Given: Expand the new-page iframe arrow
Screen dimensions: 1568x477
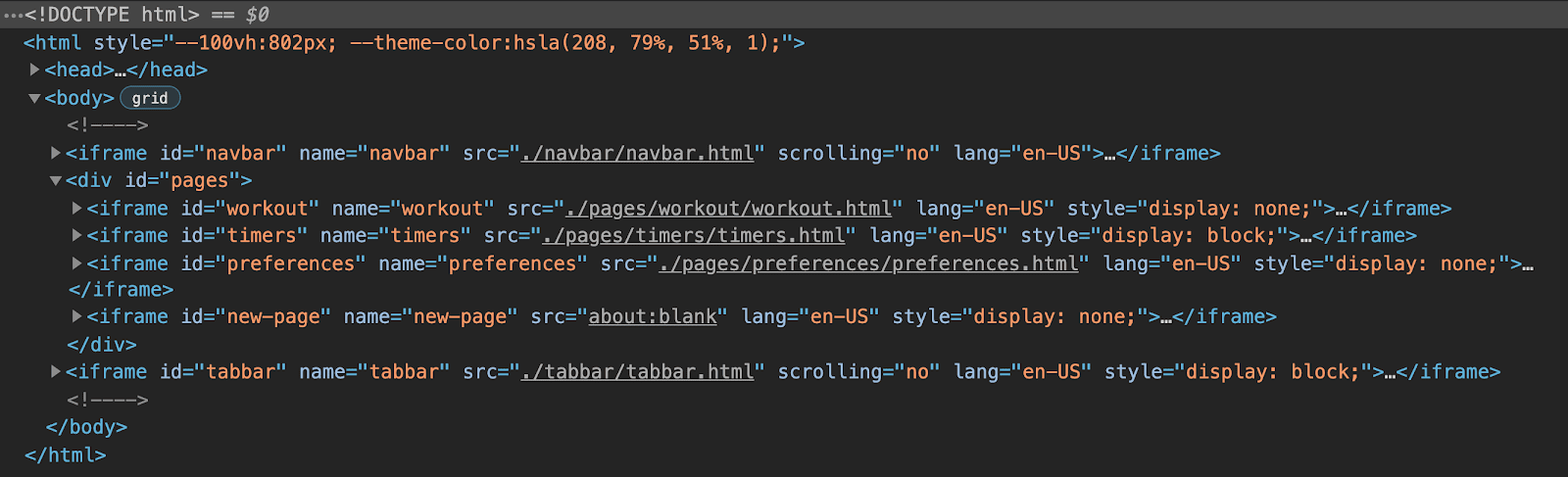Looking at the screenshot, I should pos(76,316).
